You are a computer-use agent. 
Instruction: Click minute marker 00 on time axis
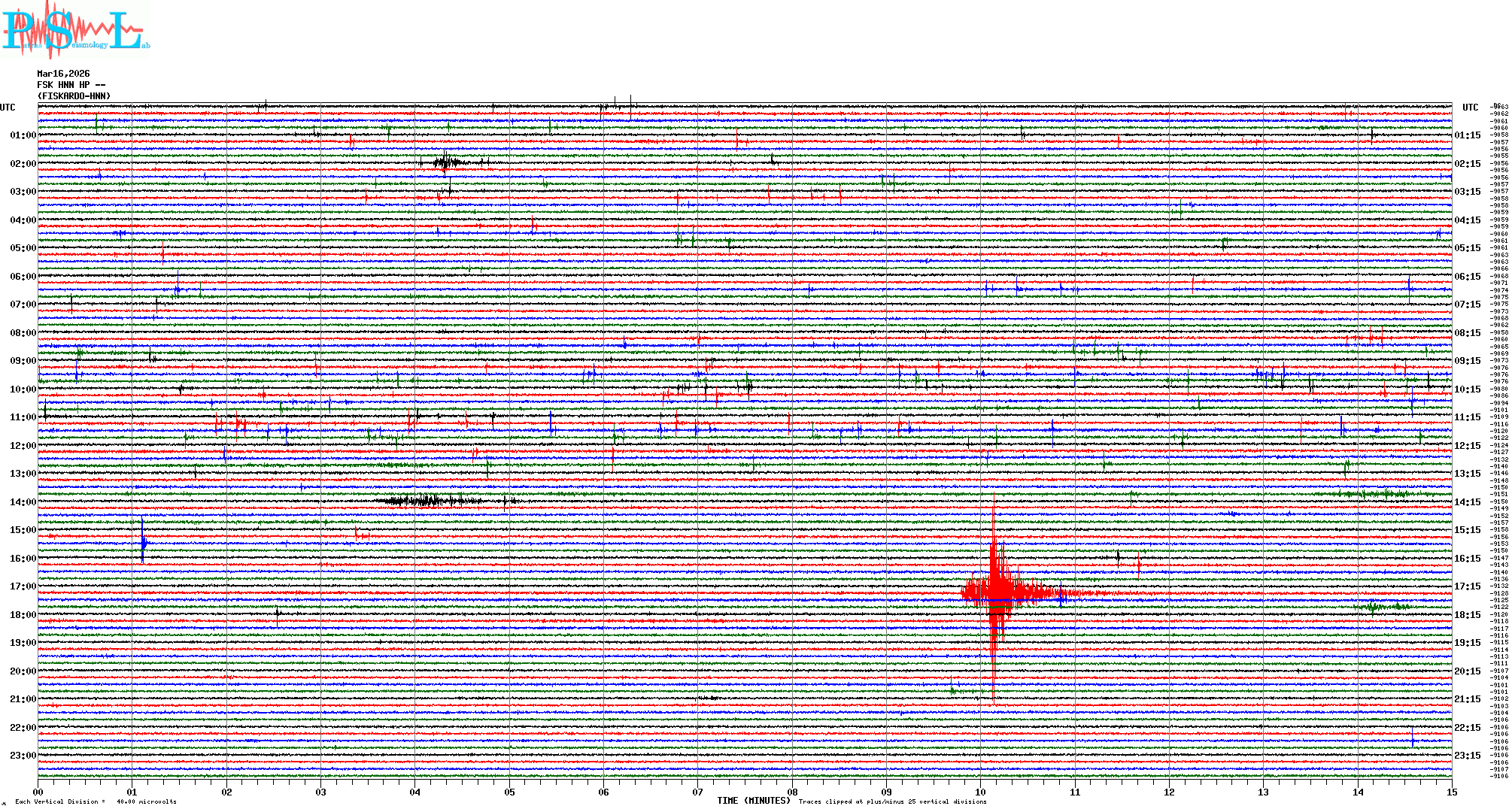[38, 792]
